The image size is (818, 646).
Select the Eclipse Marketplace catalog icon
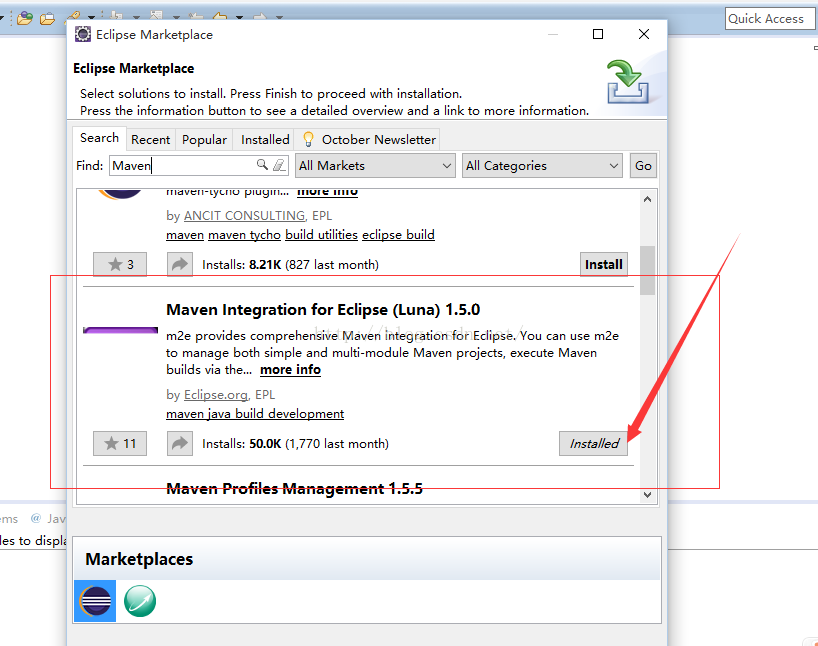(x=95, y=601)
